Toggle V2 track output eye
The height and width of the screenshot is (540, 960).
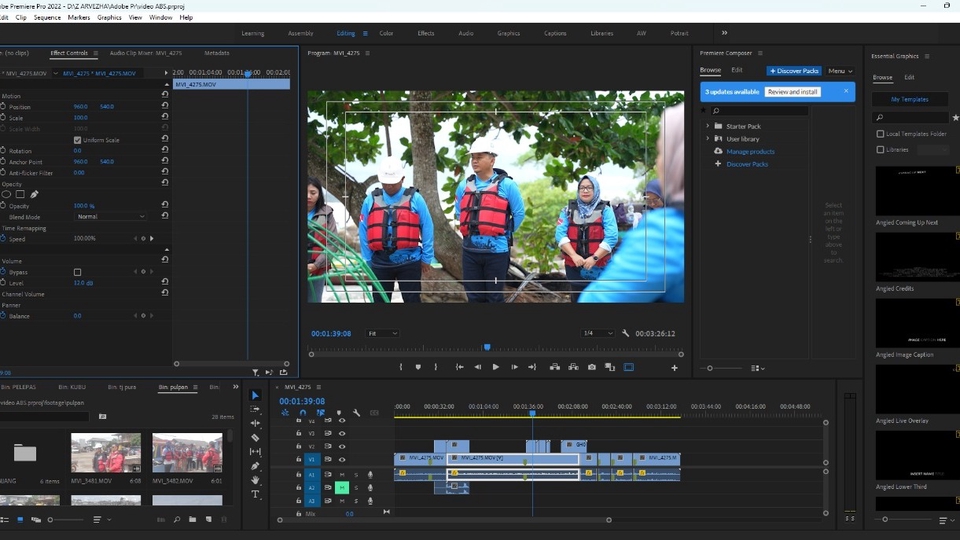click(342, 446)
